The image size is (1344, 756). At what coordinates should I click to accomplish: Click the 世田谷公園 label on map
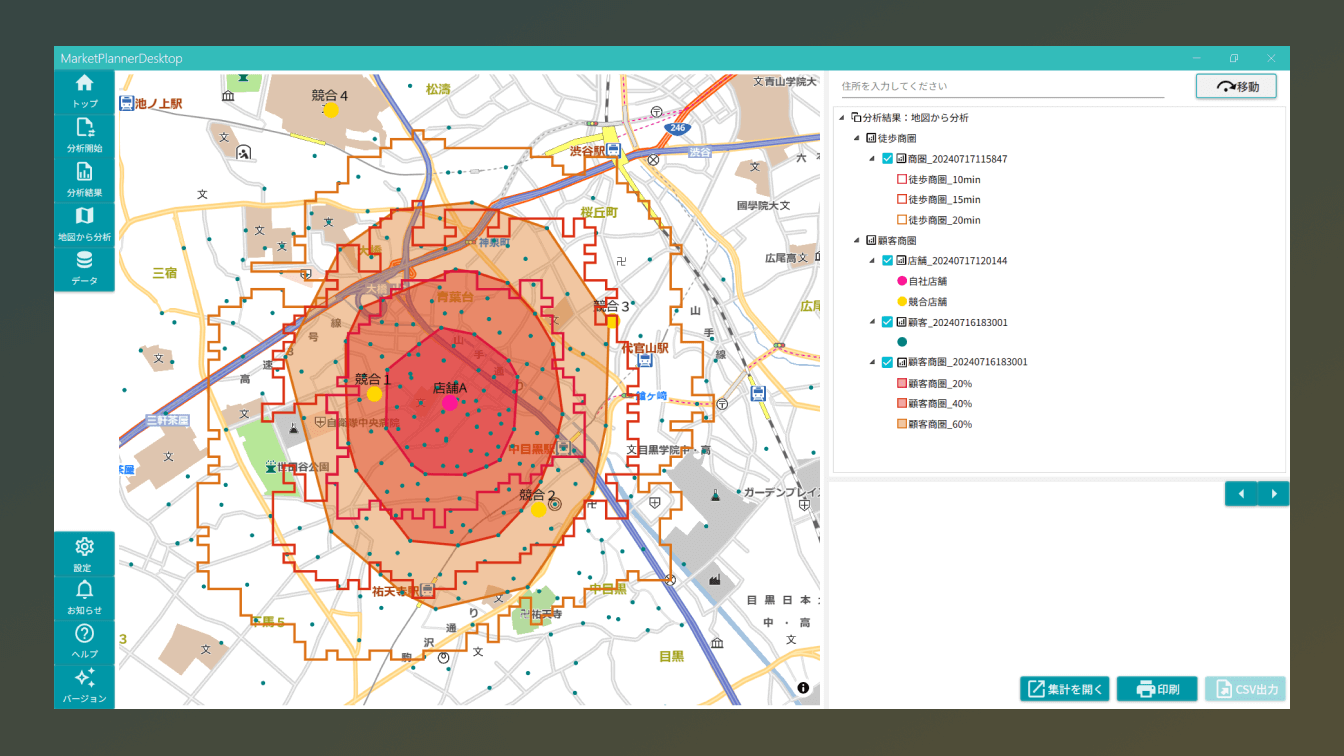point(304,467)
